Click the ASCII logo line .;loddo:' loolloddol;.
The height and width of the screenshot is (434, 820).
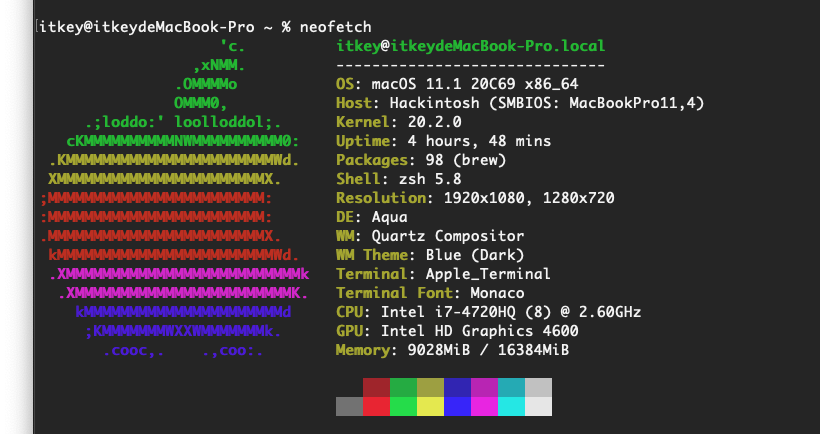tap(184, 122)
